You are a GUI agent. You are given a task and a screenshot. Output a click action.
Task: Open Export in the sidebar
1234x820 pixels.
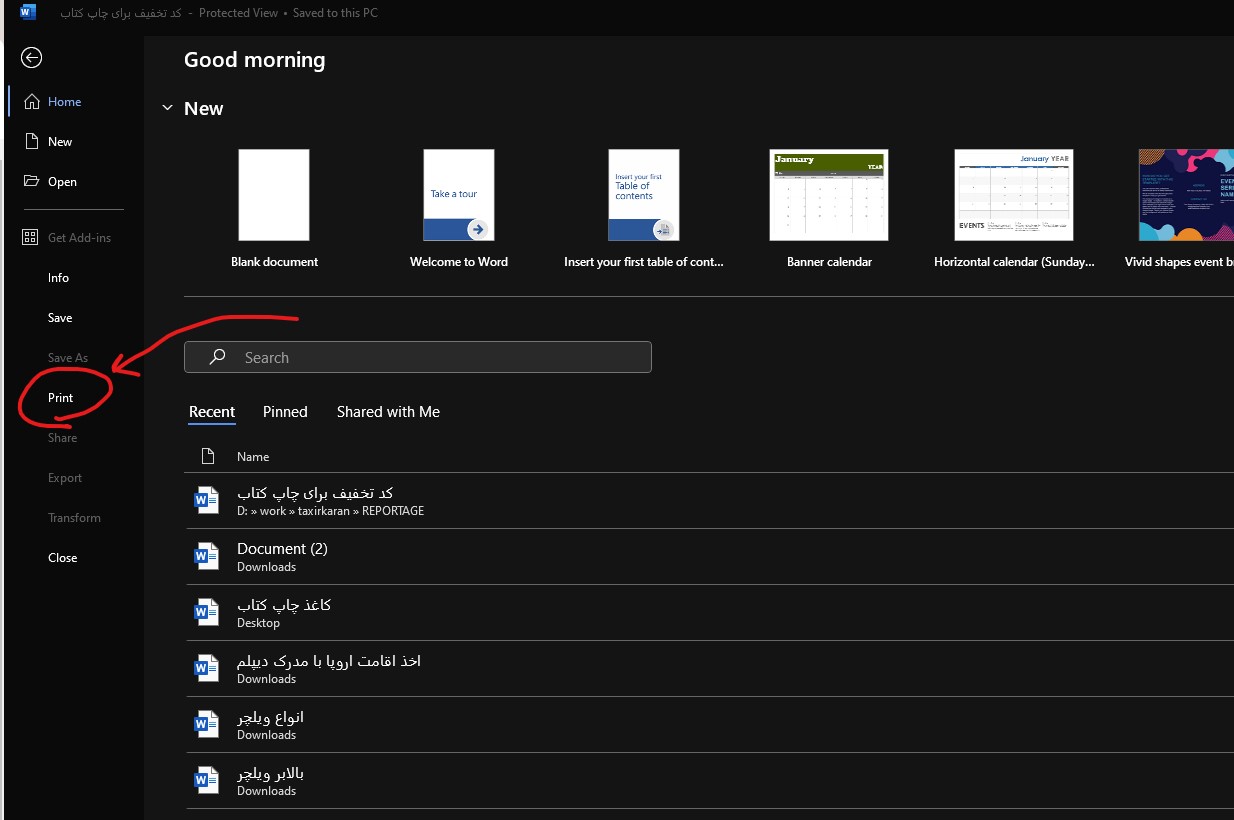click(x=65, y=478)
